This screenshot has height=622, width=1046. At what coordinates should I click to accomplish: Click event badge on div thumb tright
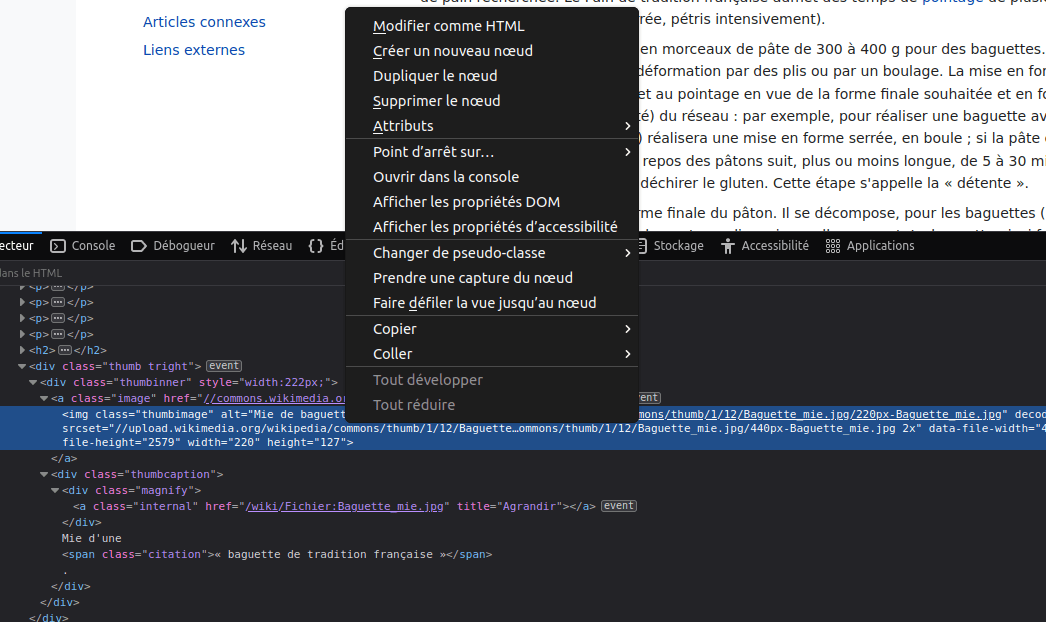(x=223, y=366)
